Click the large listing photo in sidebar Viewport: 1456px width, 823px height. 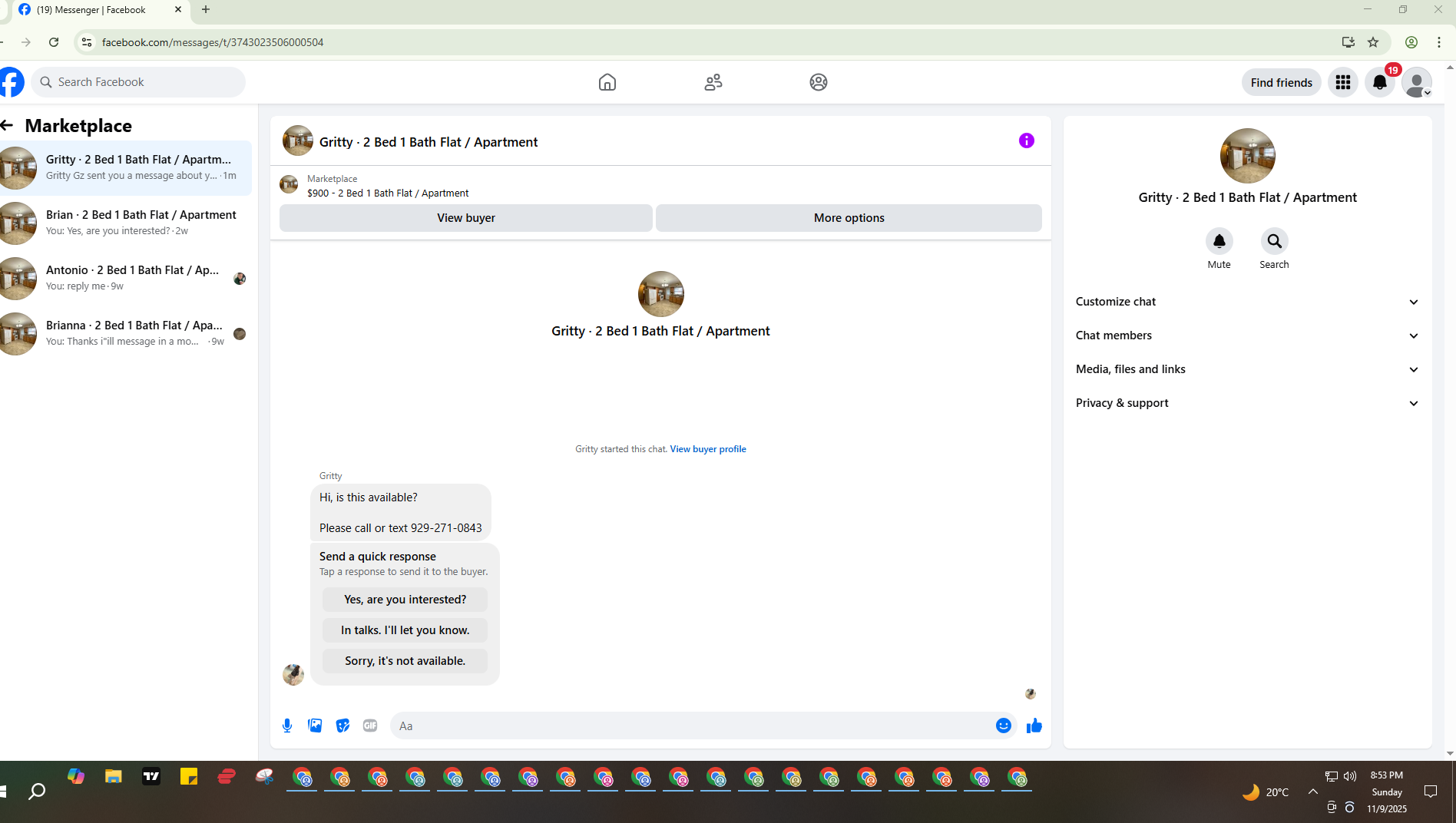tap(1248, 156)
